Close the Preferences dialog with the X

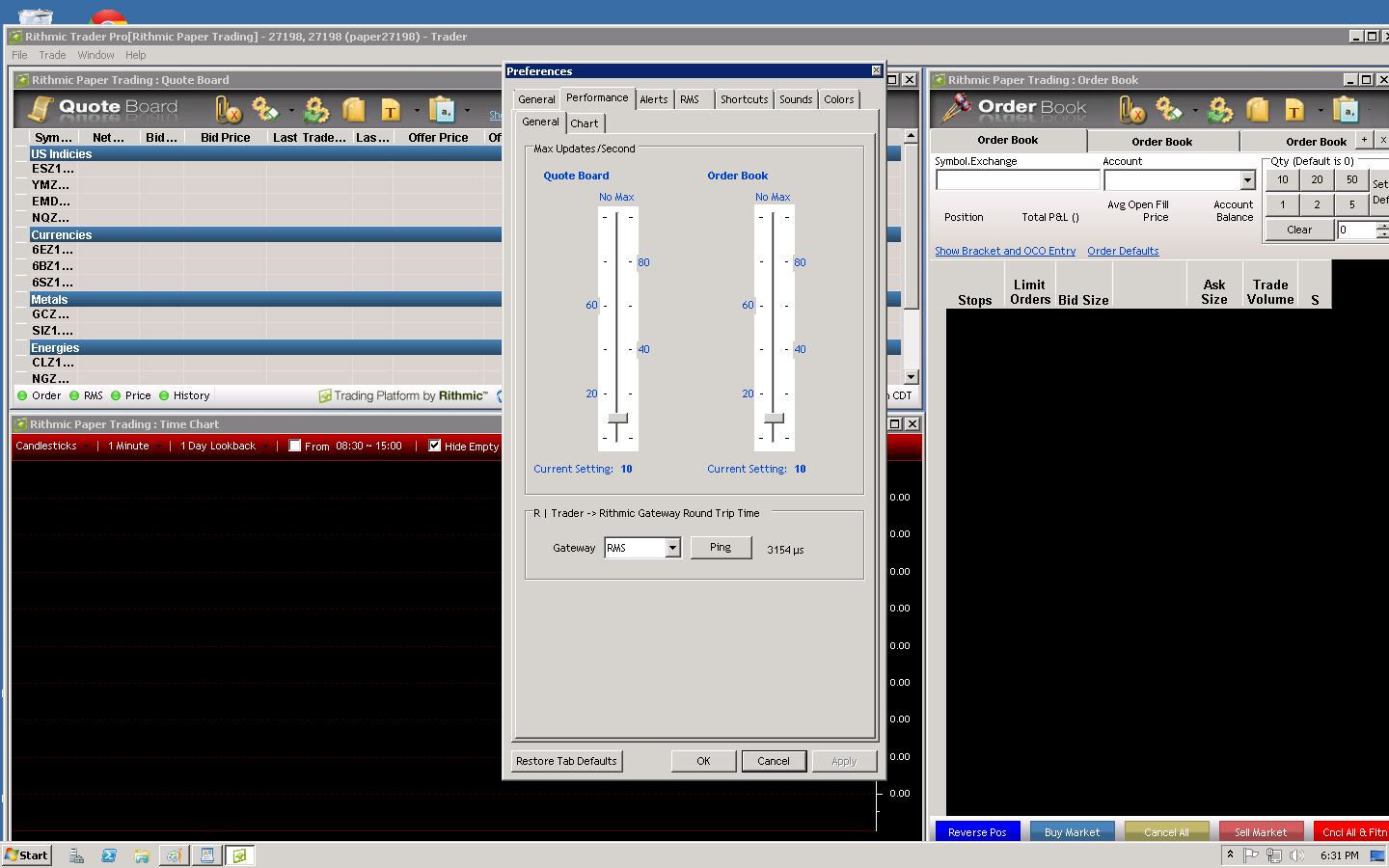pyautogui.click(x=876, y=70)
